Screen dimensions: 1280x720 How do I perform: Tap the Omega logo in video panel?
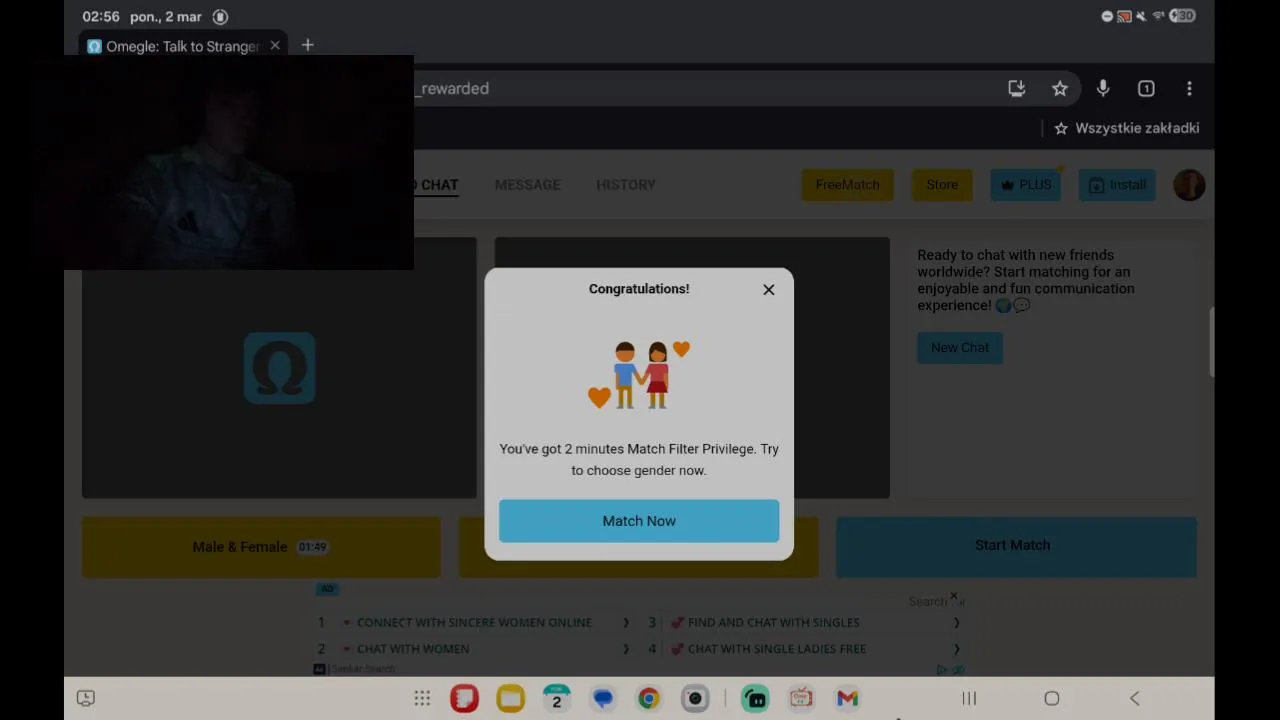(x=279, y=368)
